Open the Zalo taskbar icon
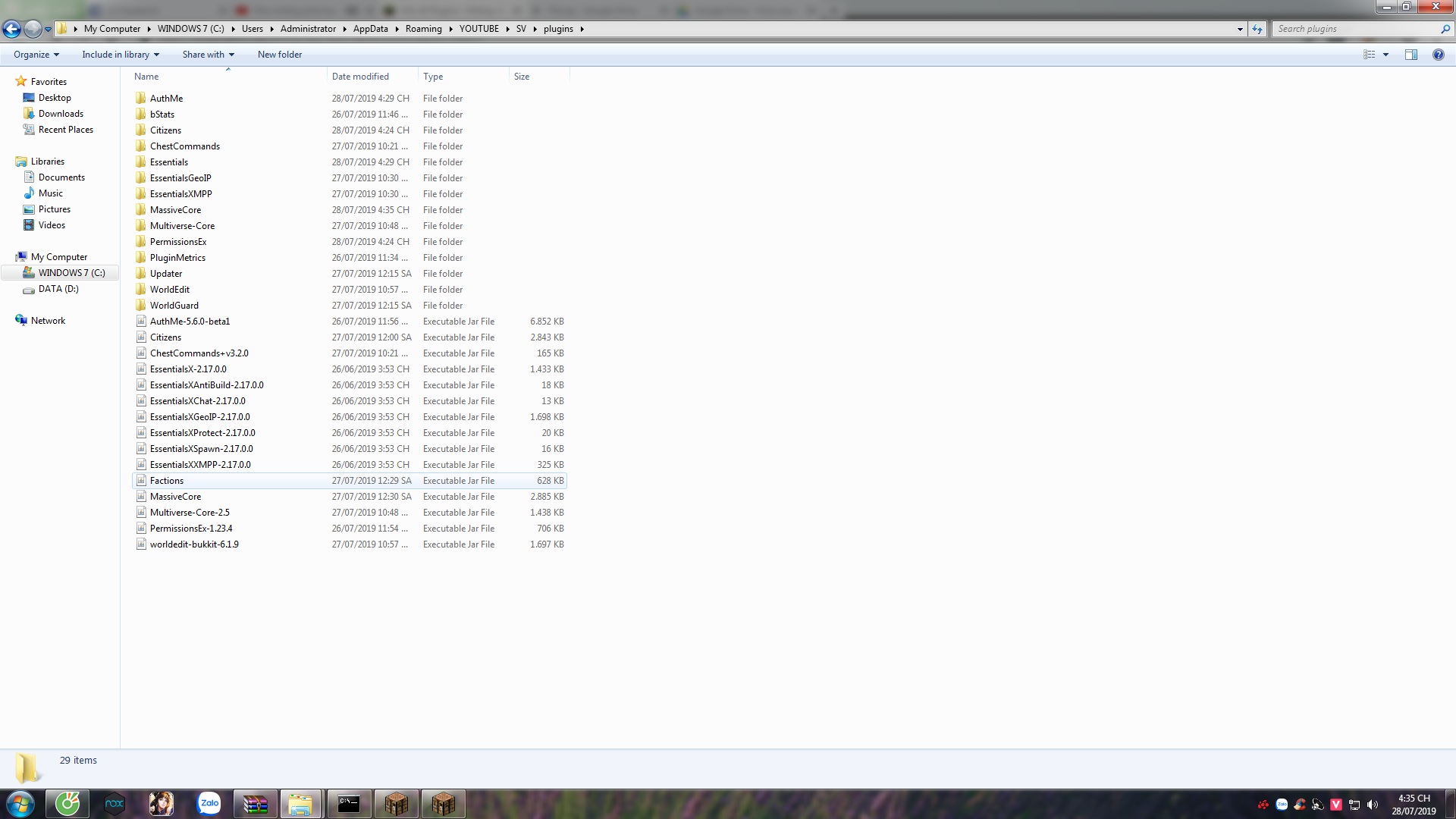 click(x=209, y=803)
